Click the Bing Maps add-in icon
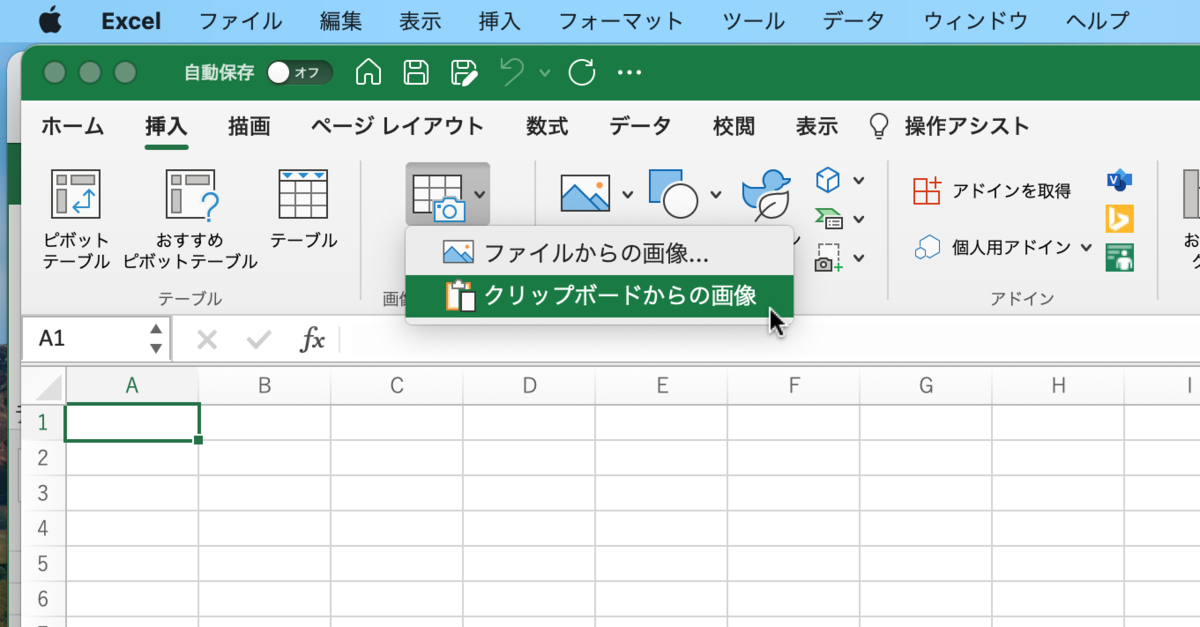This screenshot has height=627, width=1200. (1119, 218)
